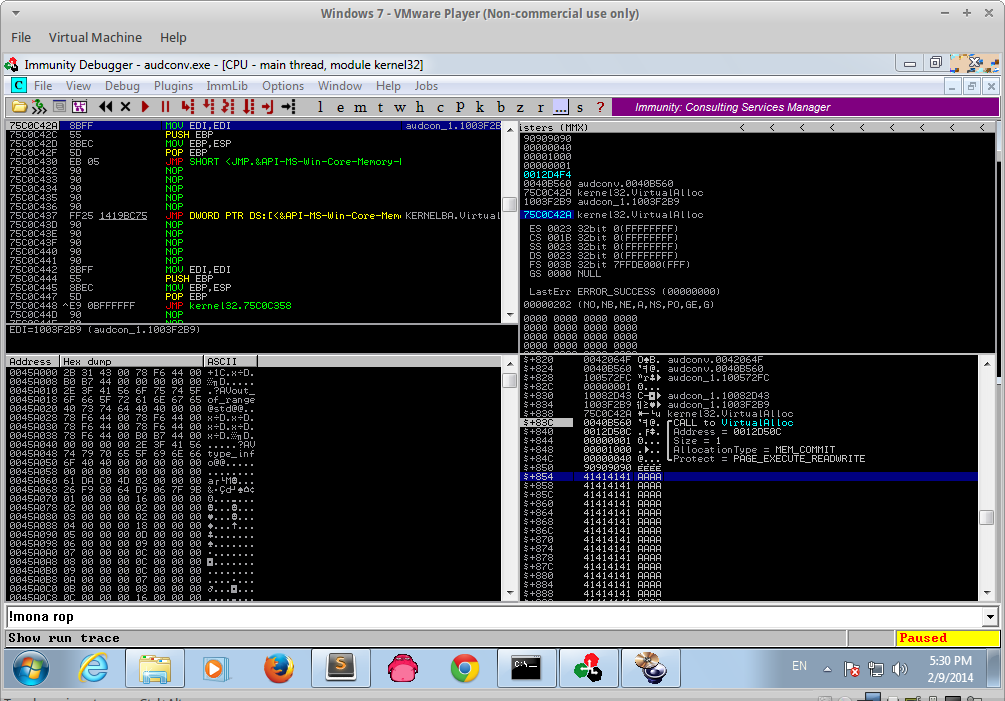Show source with the 's' button
This screenshot has height=701, width=1005.
point(580,107)
